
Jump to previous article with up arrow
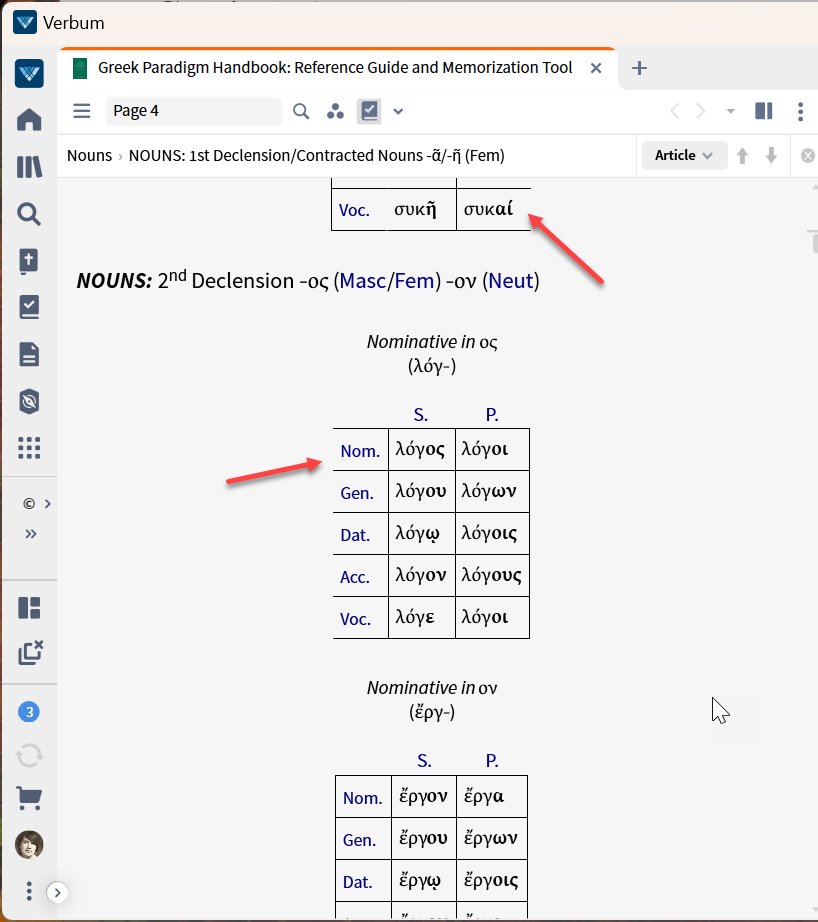pos(742,155)
